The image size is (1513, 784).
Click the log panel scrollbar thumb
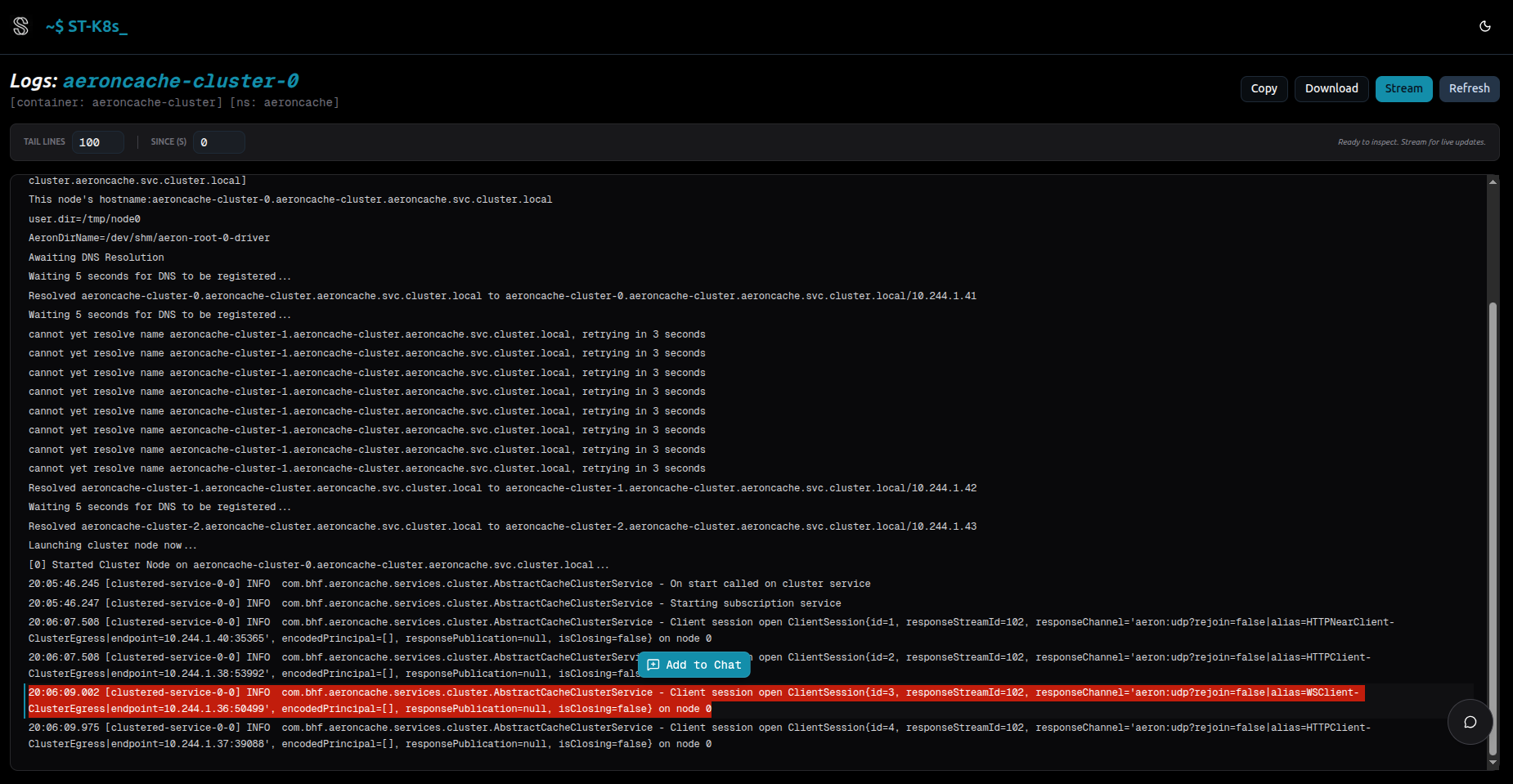pyautogui.click(x=1493, y=529)
